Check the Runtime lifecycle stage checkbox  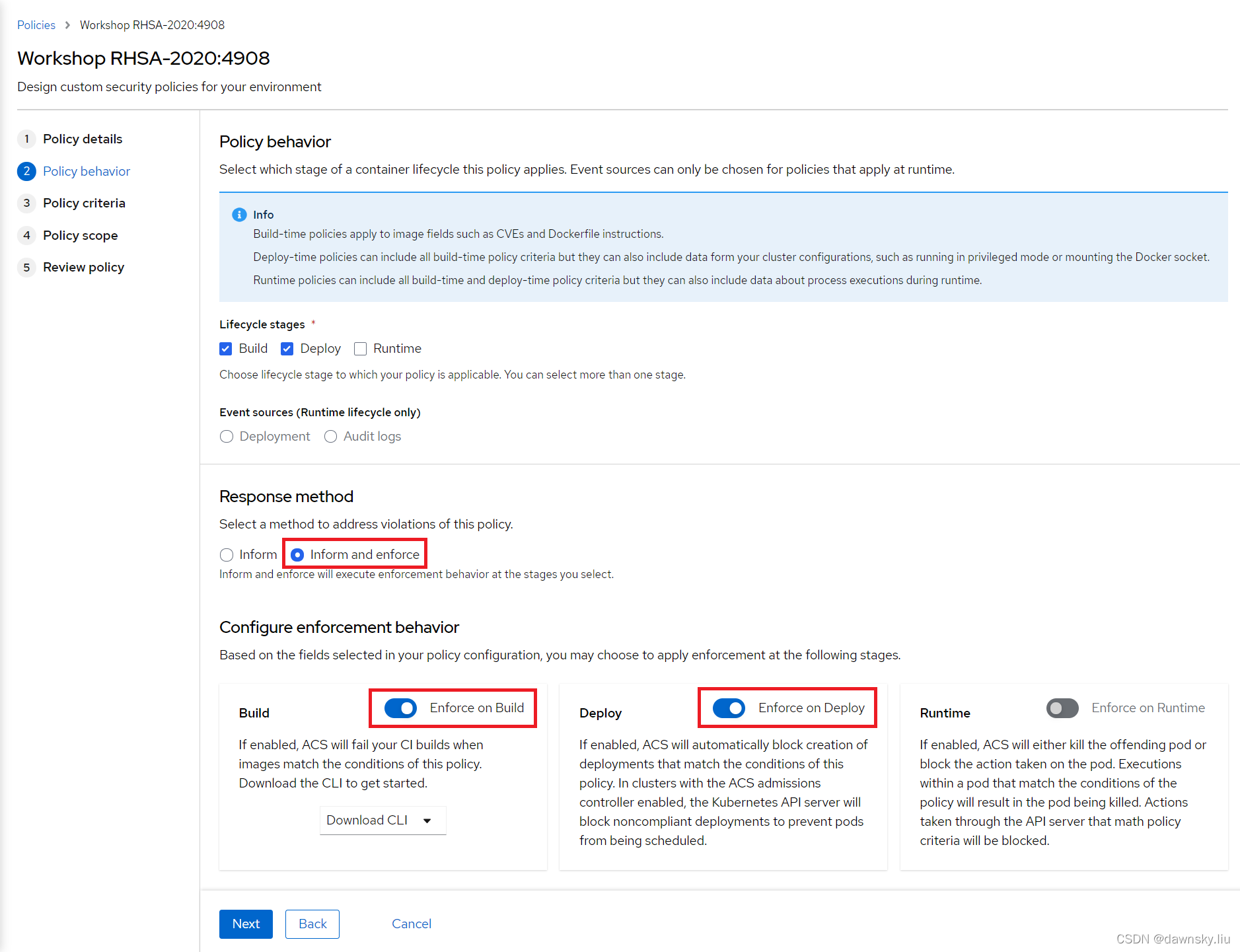pos(360,349)
